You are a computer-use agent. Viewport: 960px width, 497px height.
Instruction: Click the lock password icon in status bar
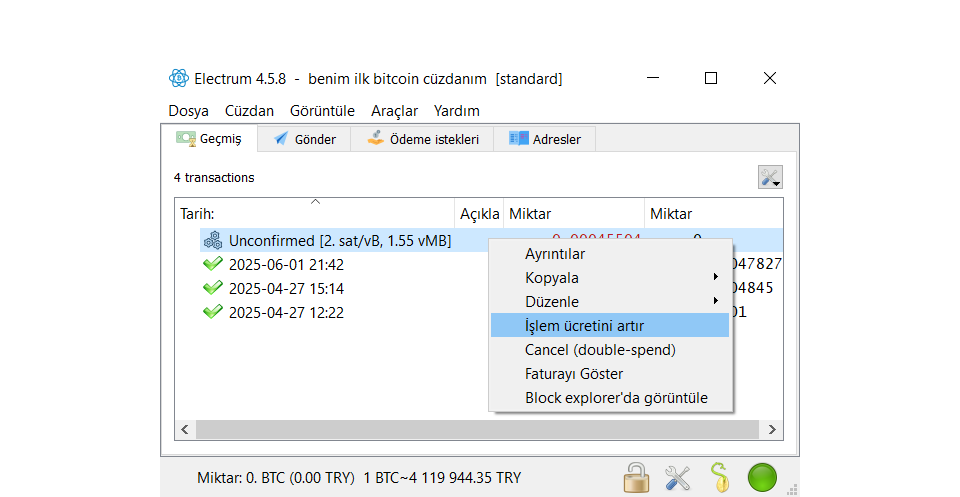point(635,477)
